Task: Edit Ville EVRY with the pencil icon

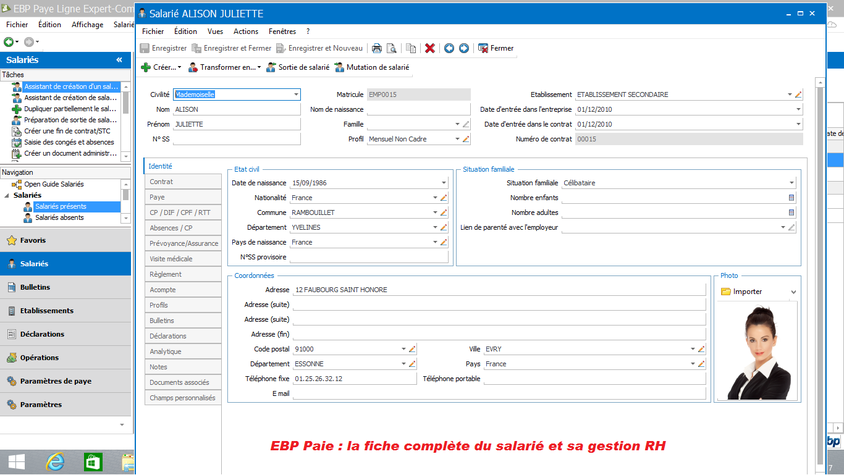Action: pos(701,349)
